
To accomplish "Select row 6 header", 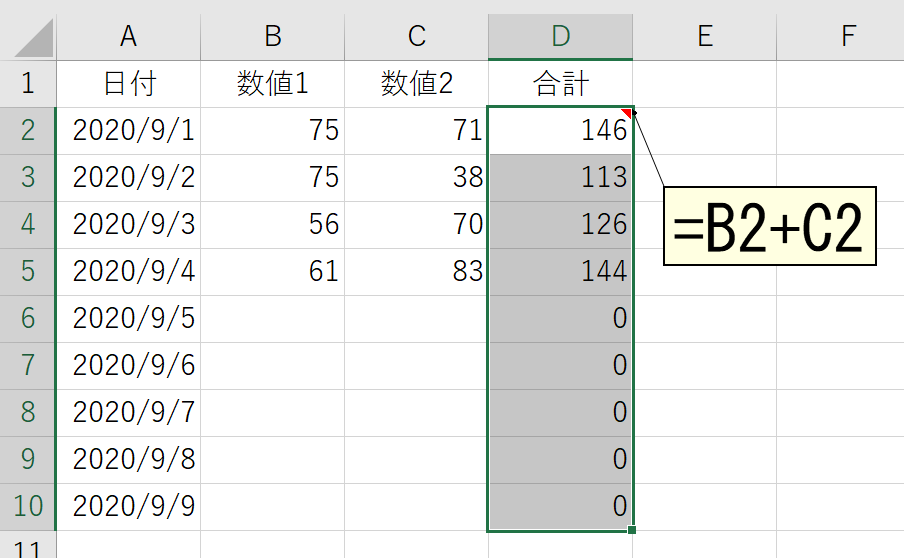I will tap(28, 319).
